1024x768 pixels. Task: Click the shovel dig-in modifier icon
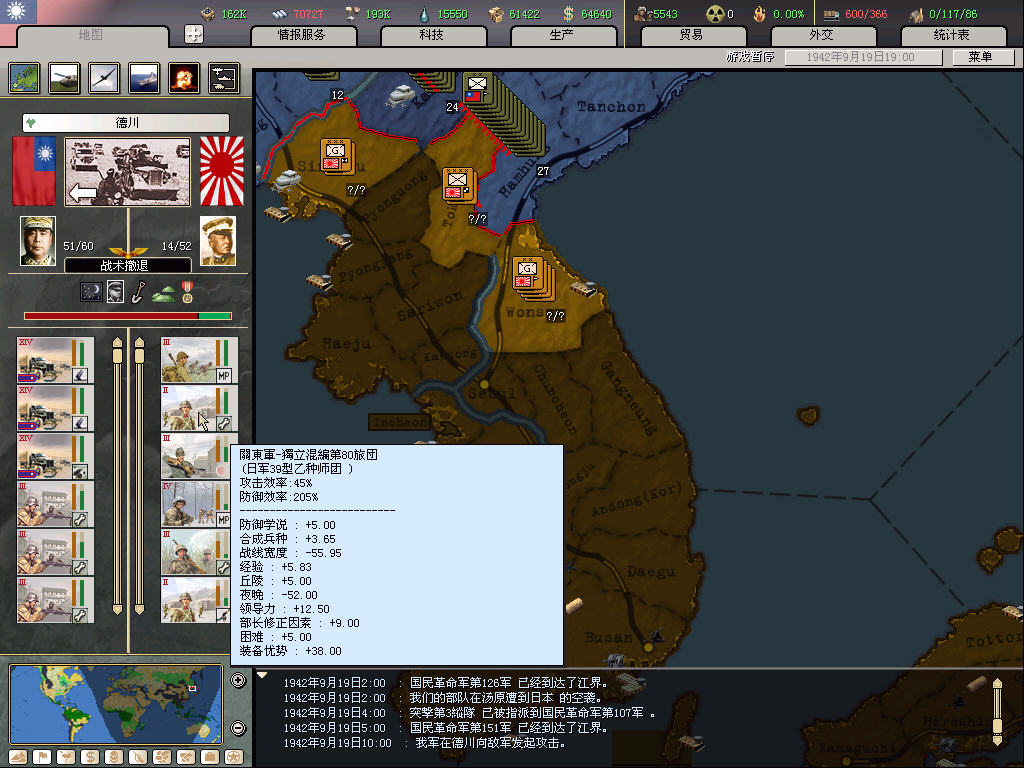[x=138, y=292]
